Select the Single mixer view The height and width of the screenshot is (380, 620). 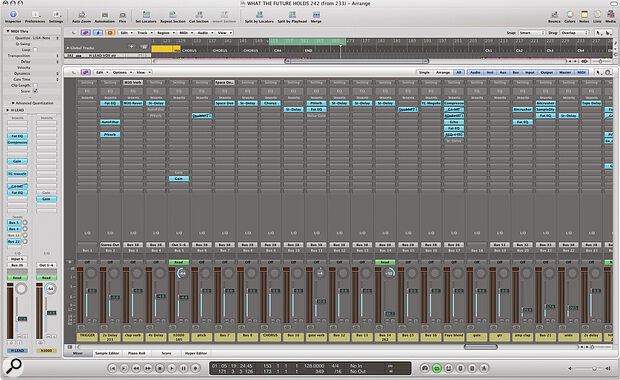(424, 72)
